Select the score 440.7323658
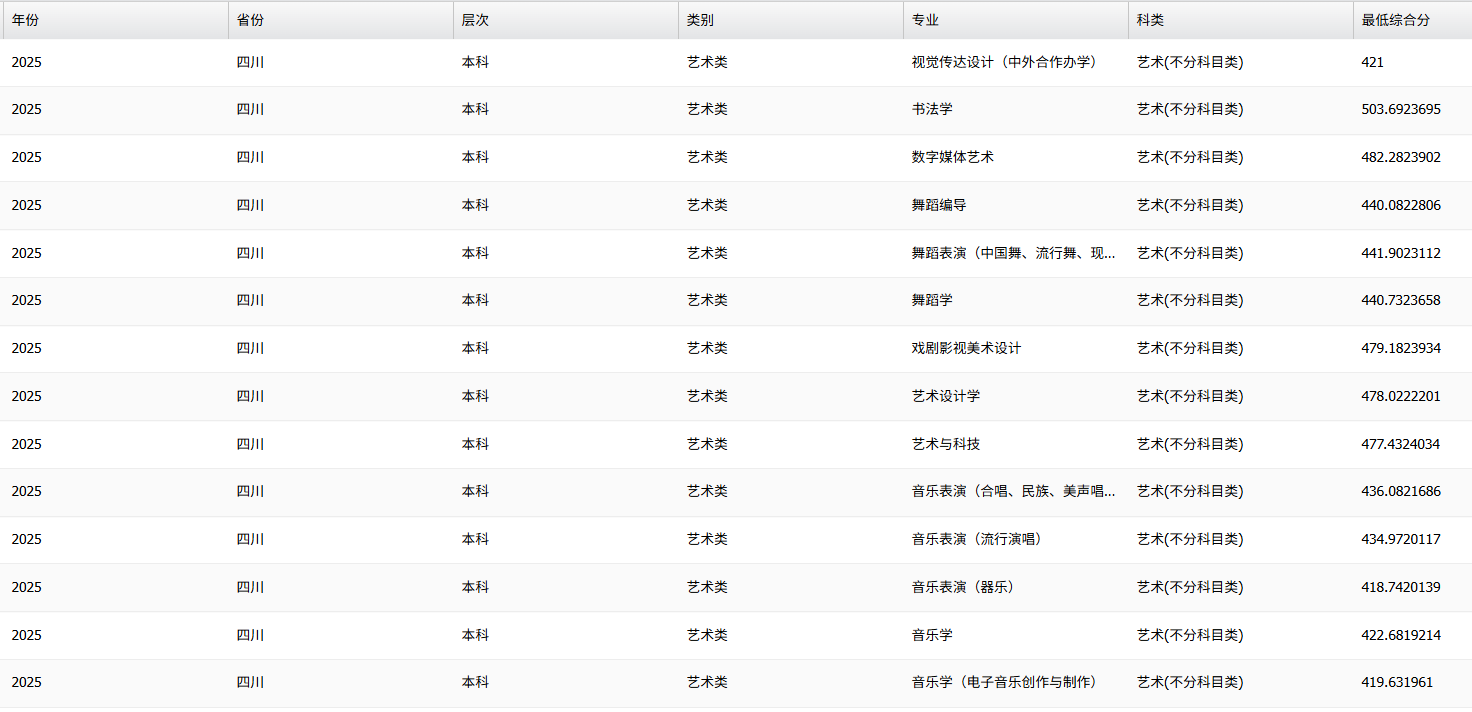The image size is (1472, 712). coord(1401,300)
